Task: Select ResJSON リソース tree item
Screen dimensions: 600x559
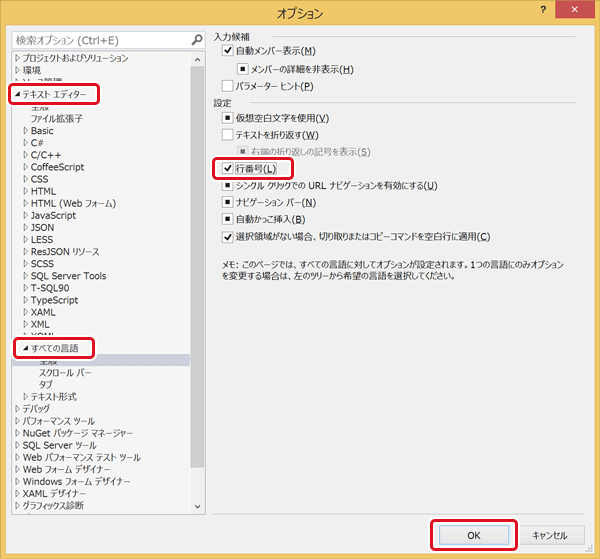Action: point(65,251)
